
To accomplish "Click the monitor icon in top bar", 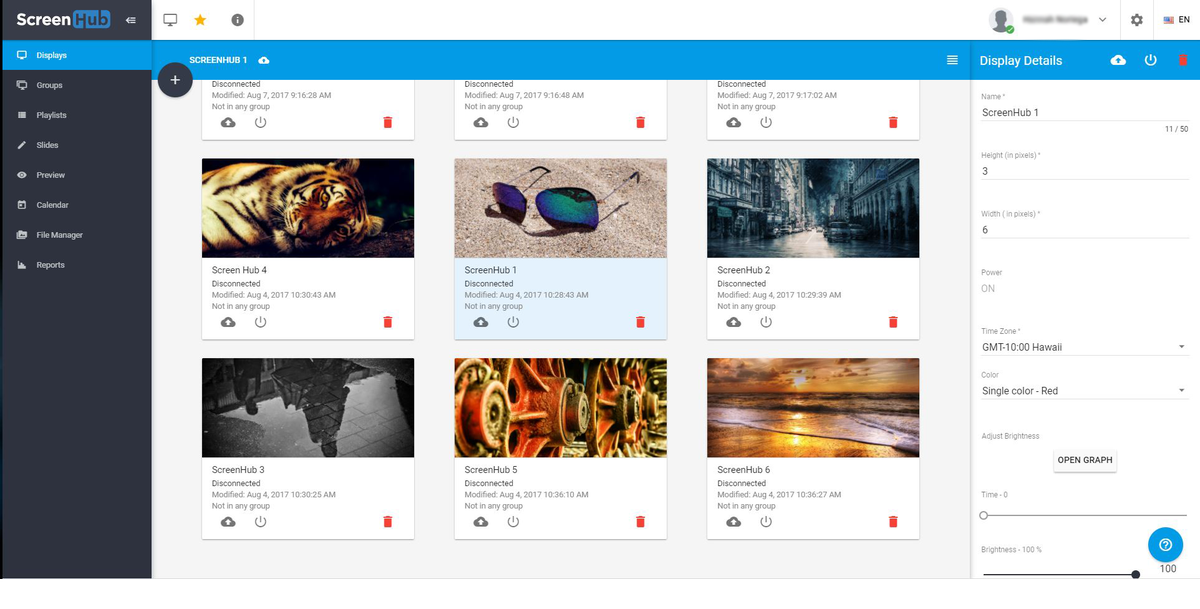I will tap(170, 20).
